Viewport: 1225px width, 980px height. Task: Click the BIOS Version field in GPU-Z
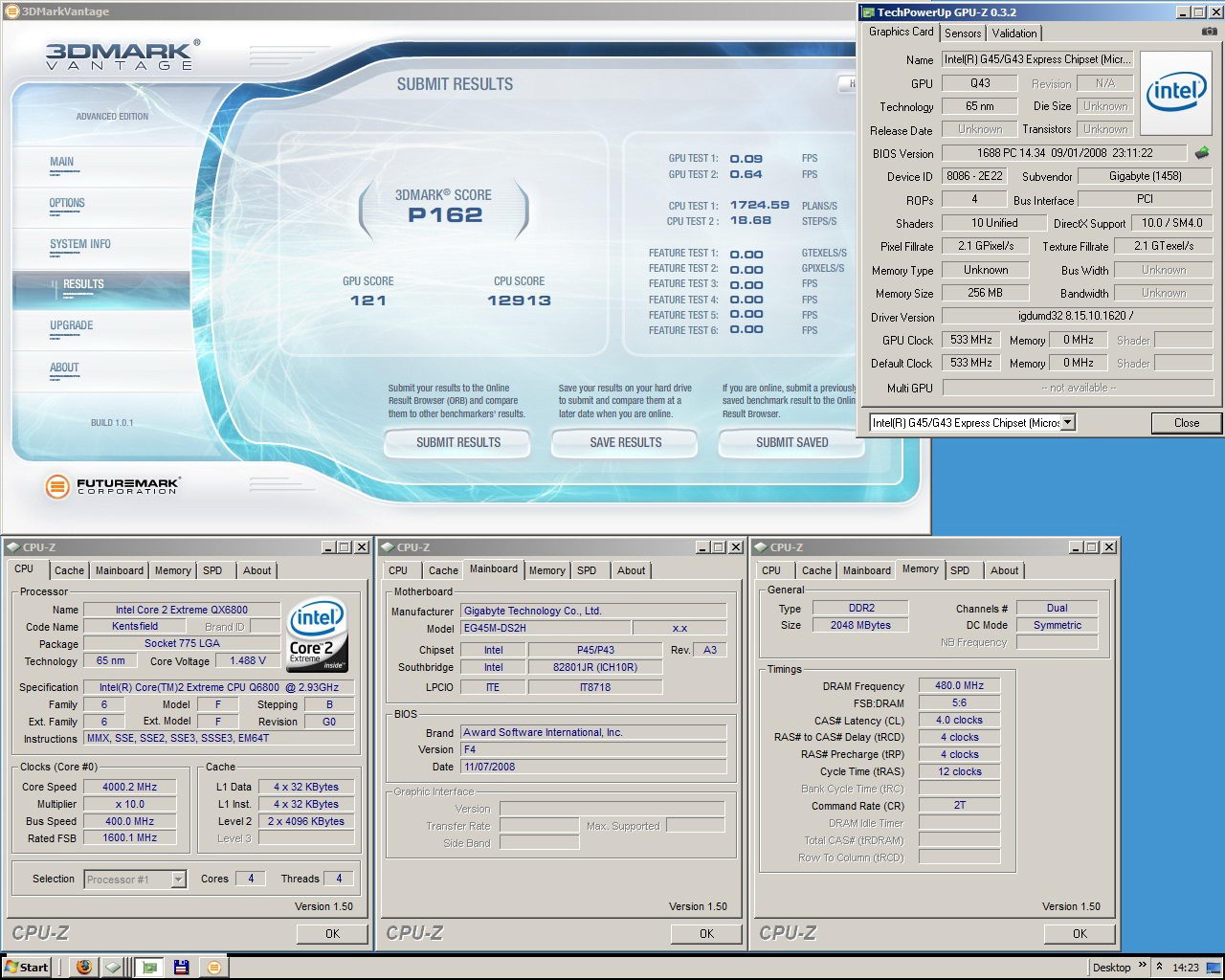click(1065, 153)
